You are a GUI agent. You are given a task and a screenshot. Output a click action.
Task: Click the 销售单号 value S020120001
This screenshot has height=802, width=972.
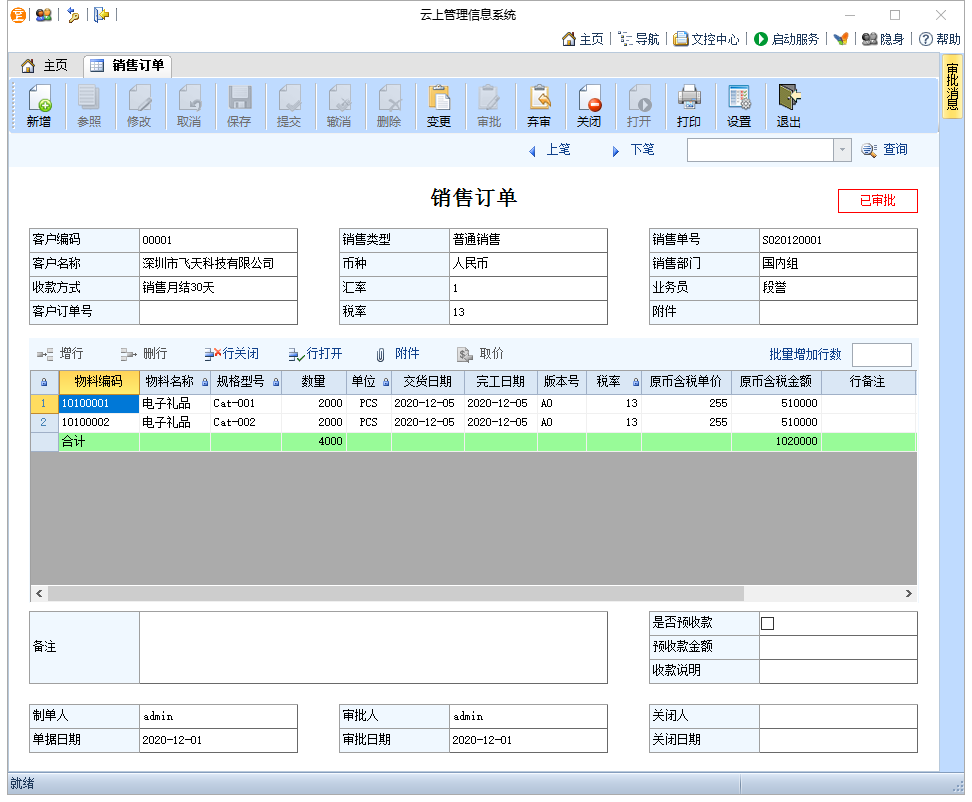point(838,240)
